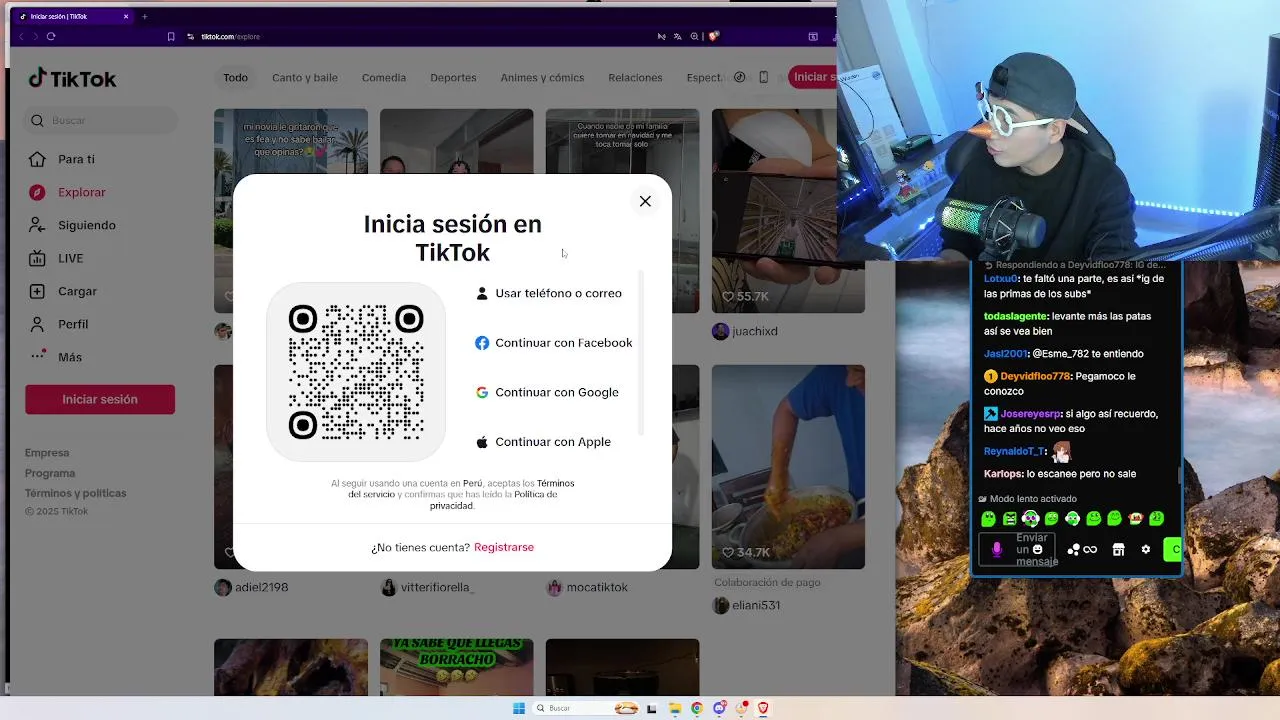Viewport: 1280px width, 720px height.
Task: Click the purple microphone icon in chat
Action: coord(996,550)
